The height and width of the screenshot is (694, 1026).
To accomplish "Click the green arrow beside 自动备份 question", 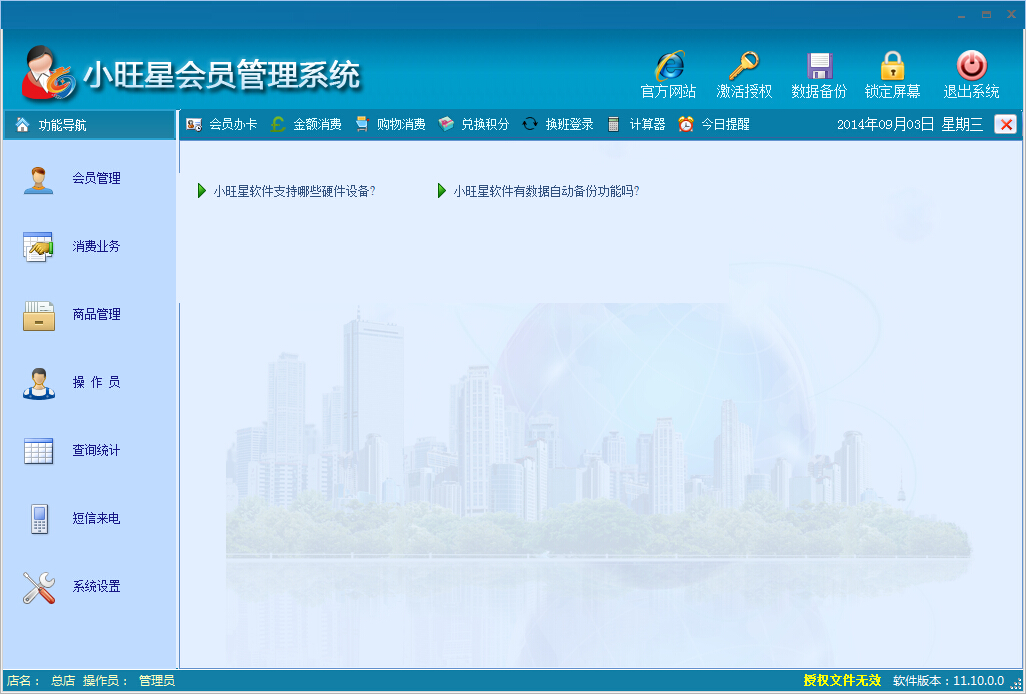I will click(442, 191).
